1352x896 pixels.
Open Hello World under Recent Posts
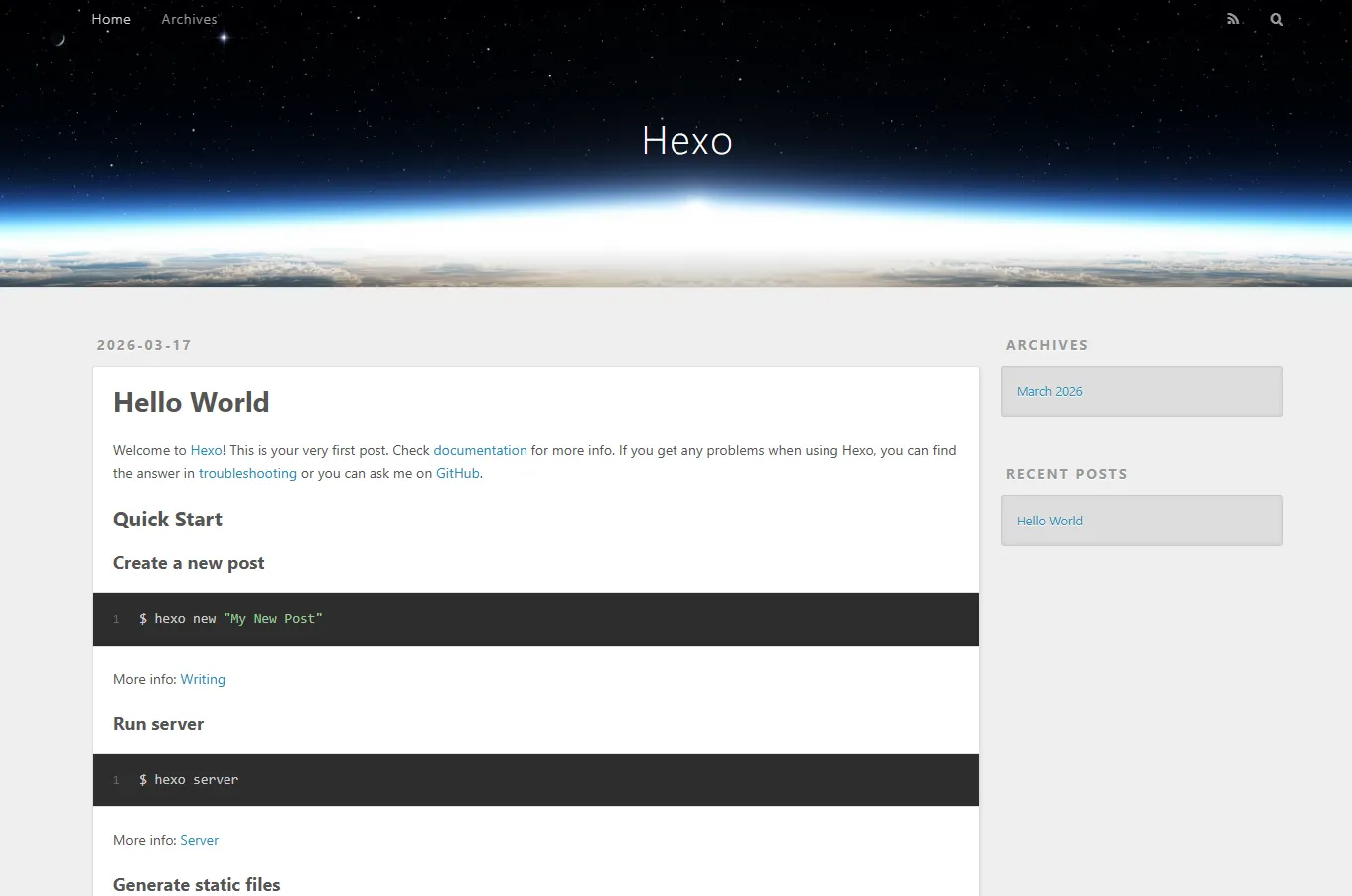point(1049,521)
